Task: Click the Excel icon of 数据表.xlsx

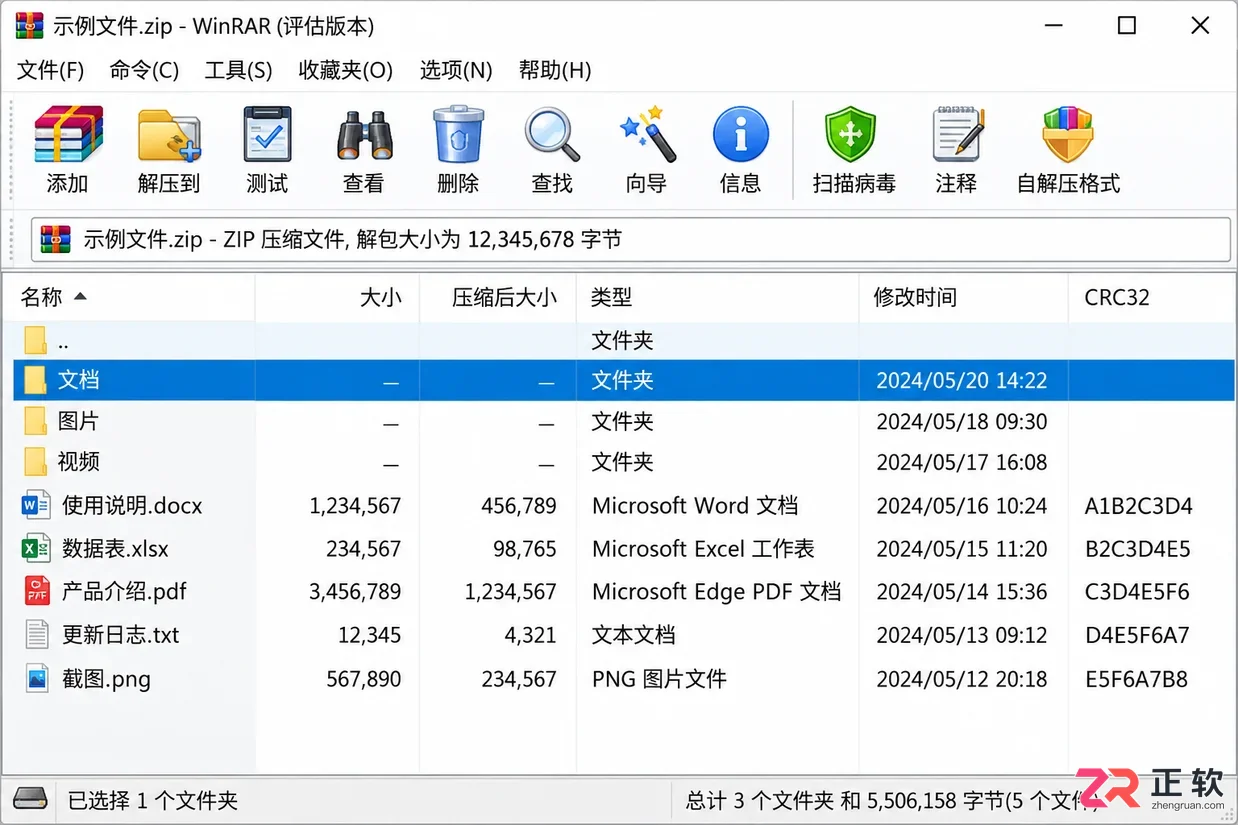Action: tap(36, 549)
